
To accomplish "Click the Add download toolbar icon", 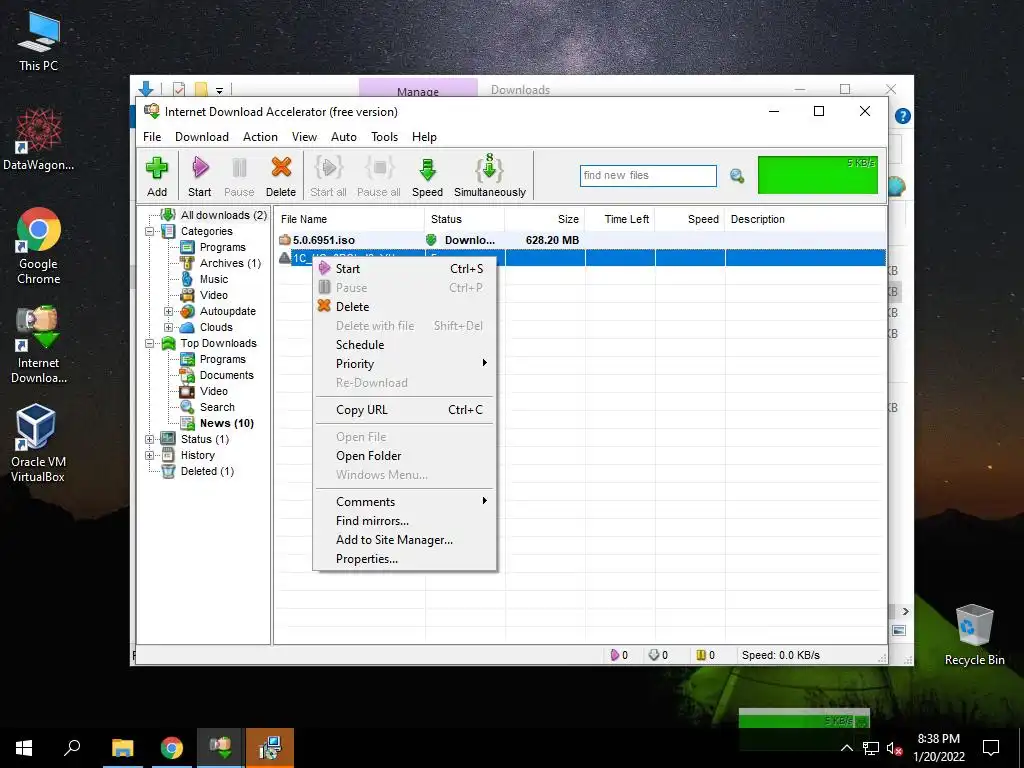I will (157, 168).
